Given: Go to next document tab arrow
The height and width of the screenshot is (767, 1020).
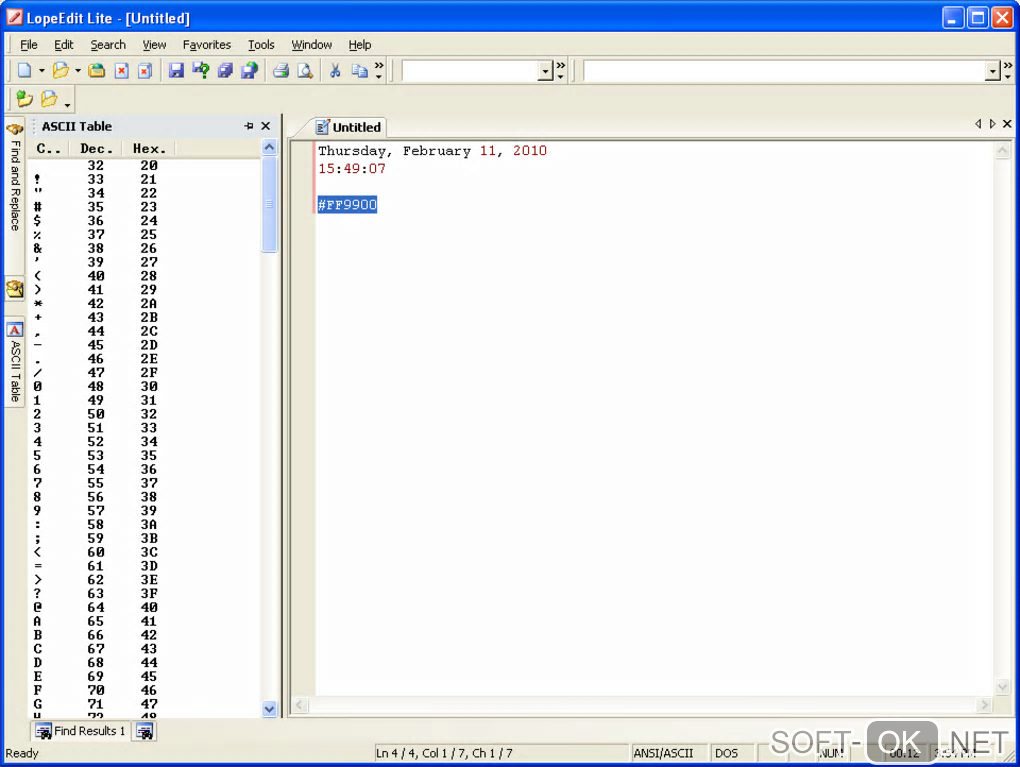Looking at the screenshot, I should (x=992, y=124).
